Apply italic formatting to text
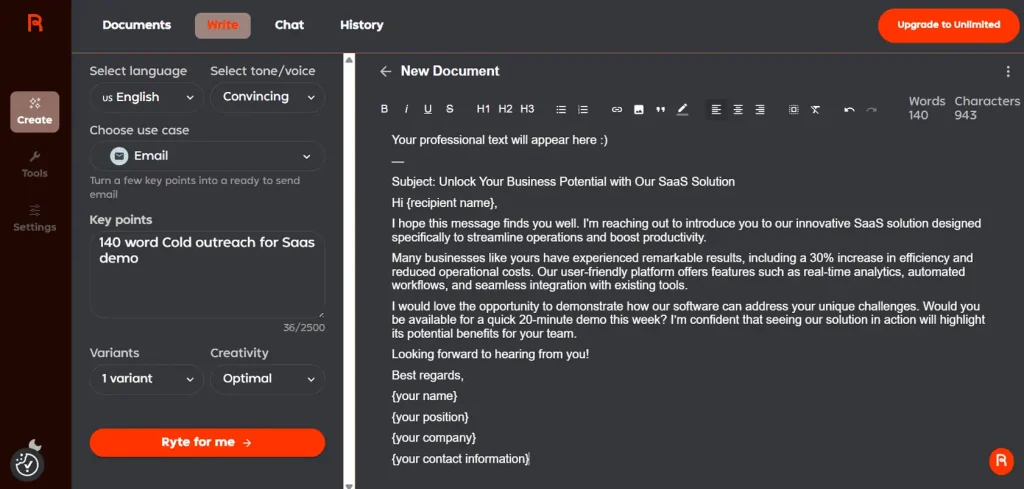 (x=406, y=109)
